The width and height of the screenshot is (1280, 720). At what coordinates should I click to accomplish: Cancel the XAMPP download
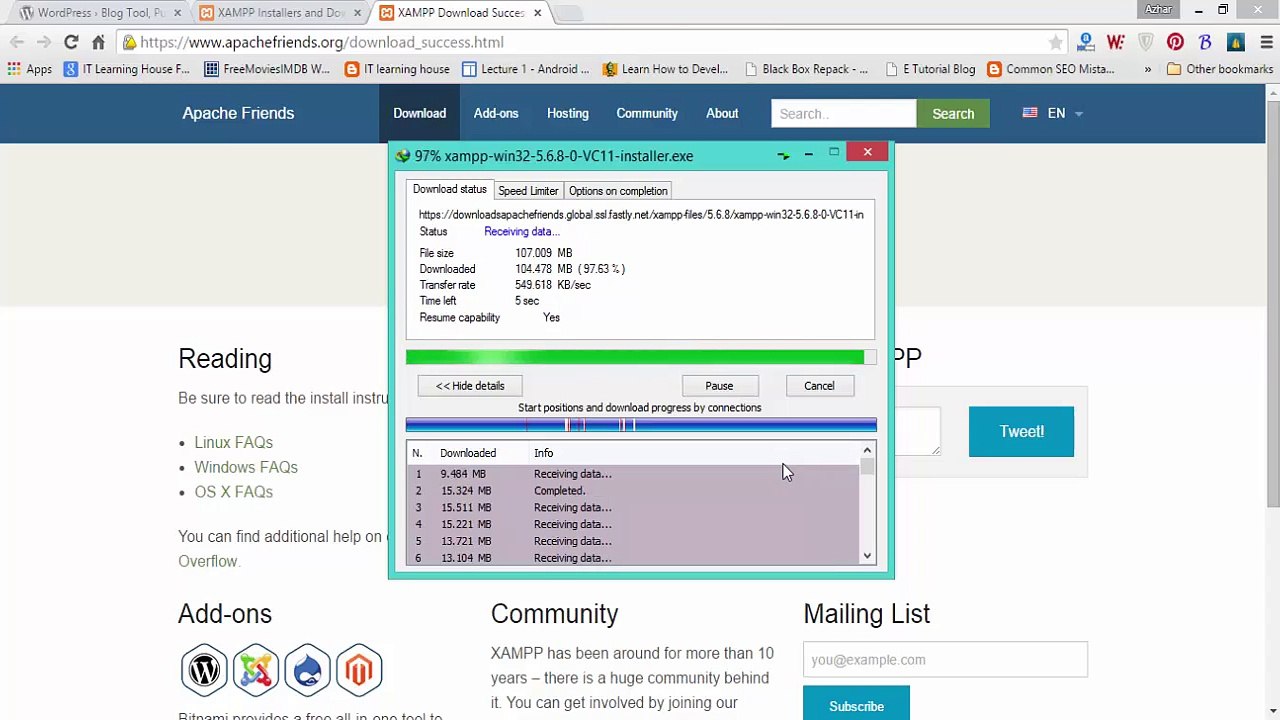click(819, 386)
